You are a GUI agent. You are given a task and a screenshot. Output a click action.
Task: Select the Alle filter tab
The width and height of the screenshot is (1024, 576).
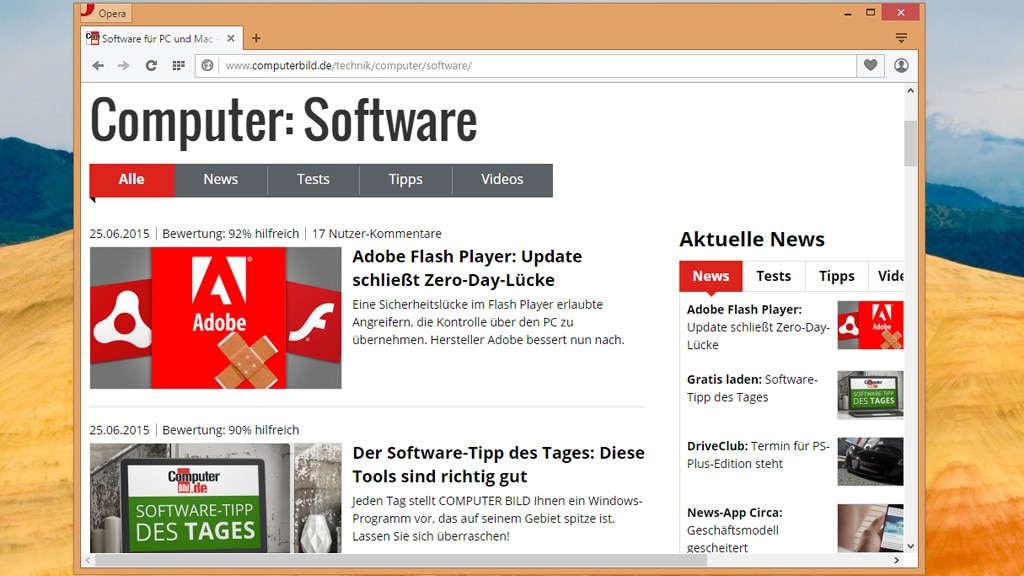[x=131, y=180]
